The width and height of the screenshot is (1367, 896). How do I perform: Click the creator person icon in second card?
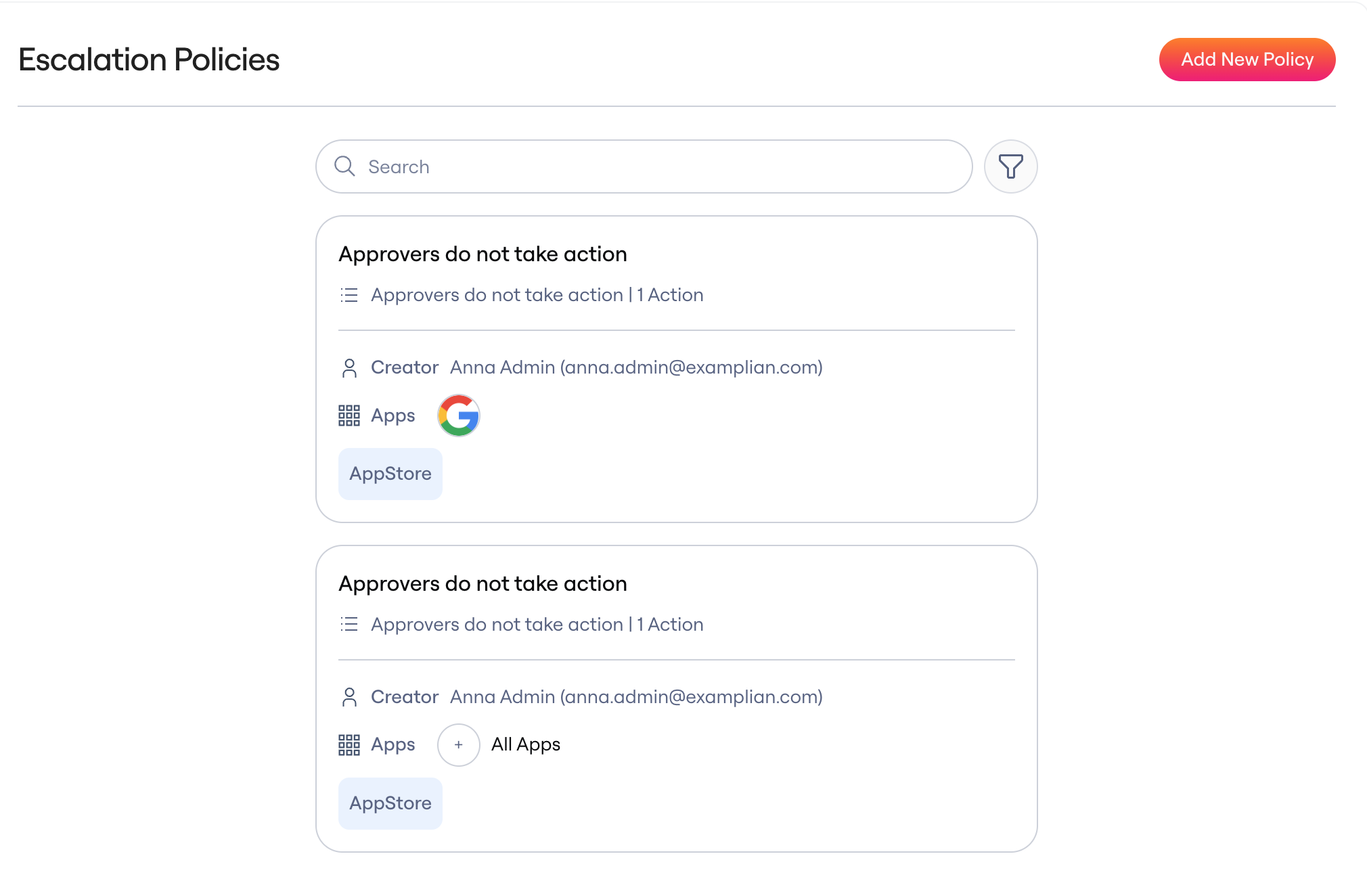(349, 698)
